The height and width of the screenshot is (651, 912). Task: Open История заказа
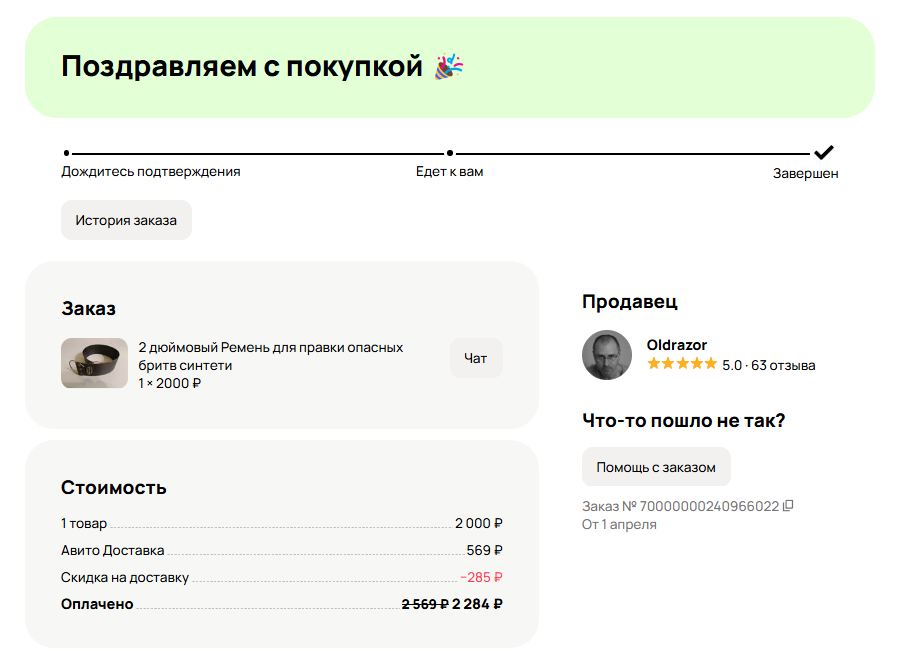(126, 220)
